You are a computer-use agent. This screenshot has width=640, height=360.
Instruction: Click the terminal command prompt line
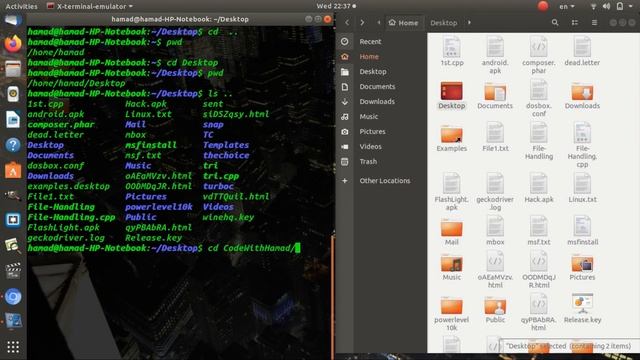(164, 248)
